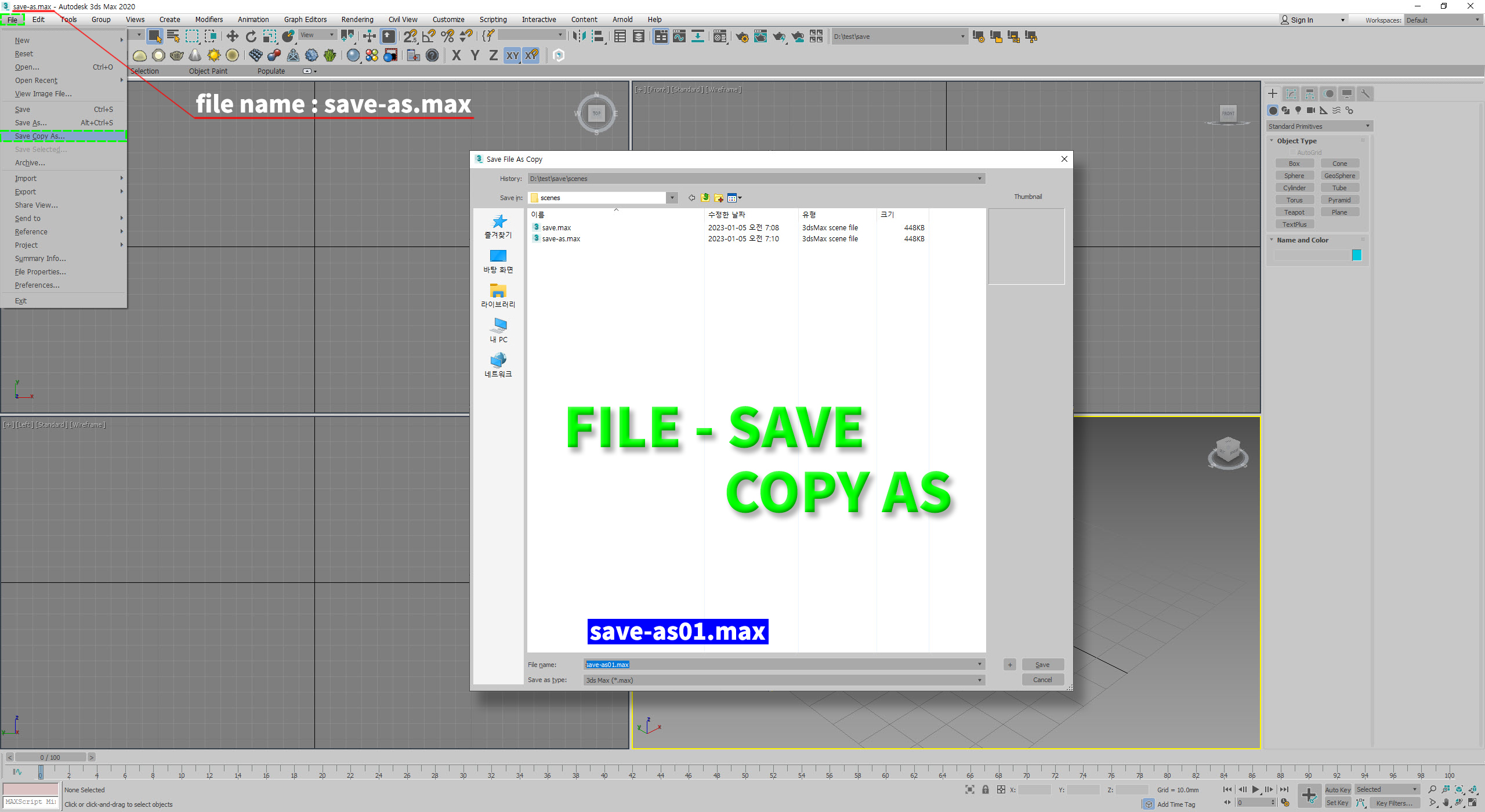Open the Utilities wrench panel icon
This screenshot has width=1485, height=812.
pos(1365,93)
